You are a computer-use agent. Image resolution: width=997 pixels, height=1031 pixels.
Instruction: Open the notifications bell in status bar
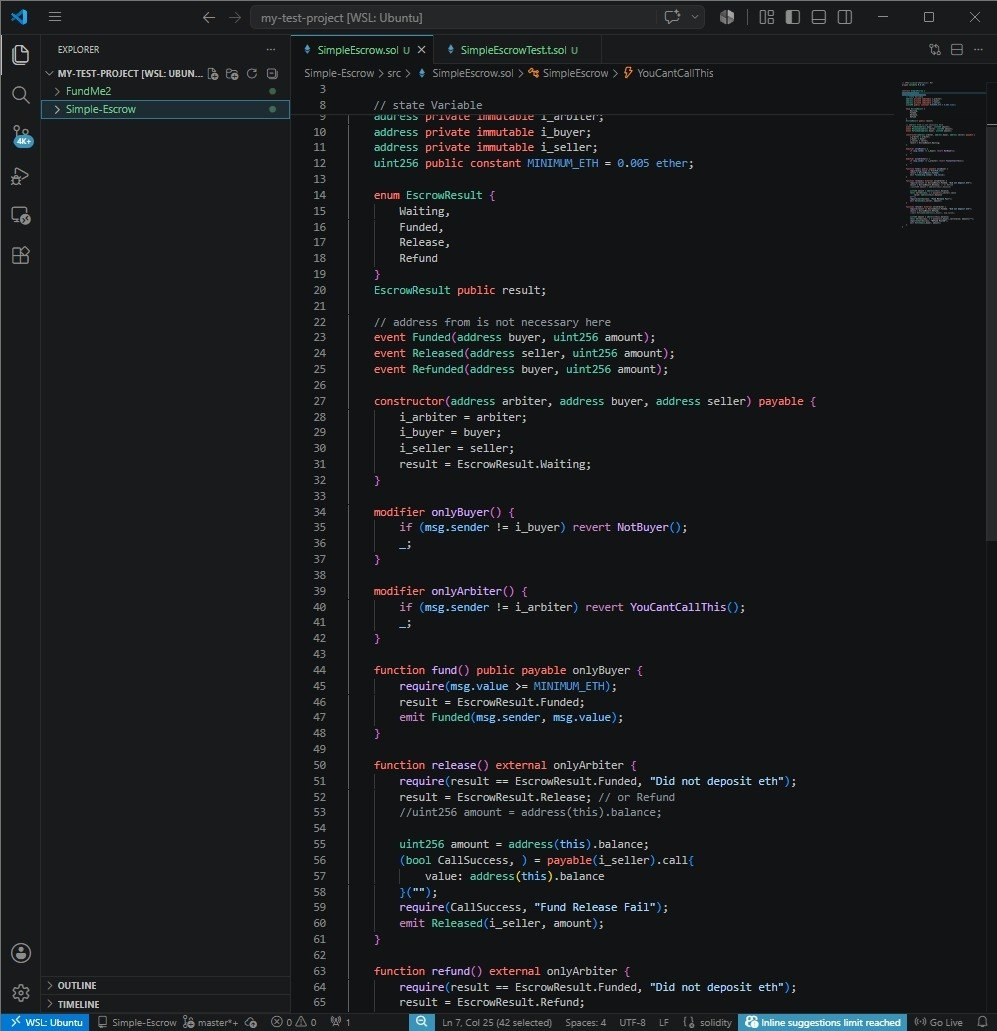tap(983, 1022)
